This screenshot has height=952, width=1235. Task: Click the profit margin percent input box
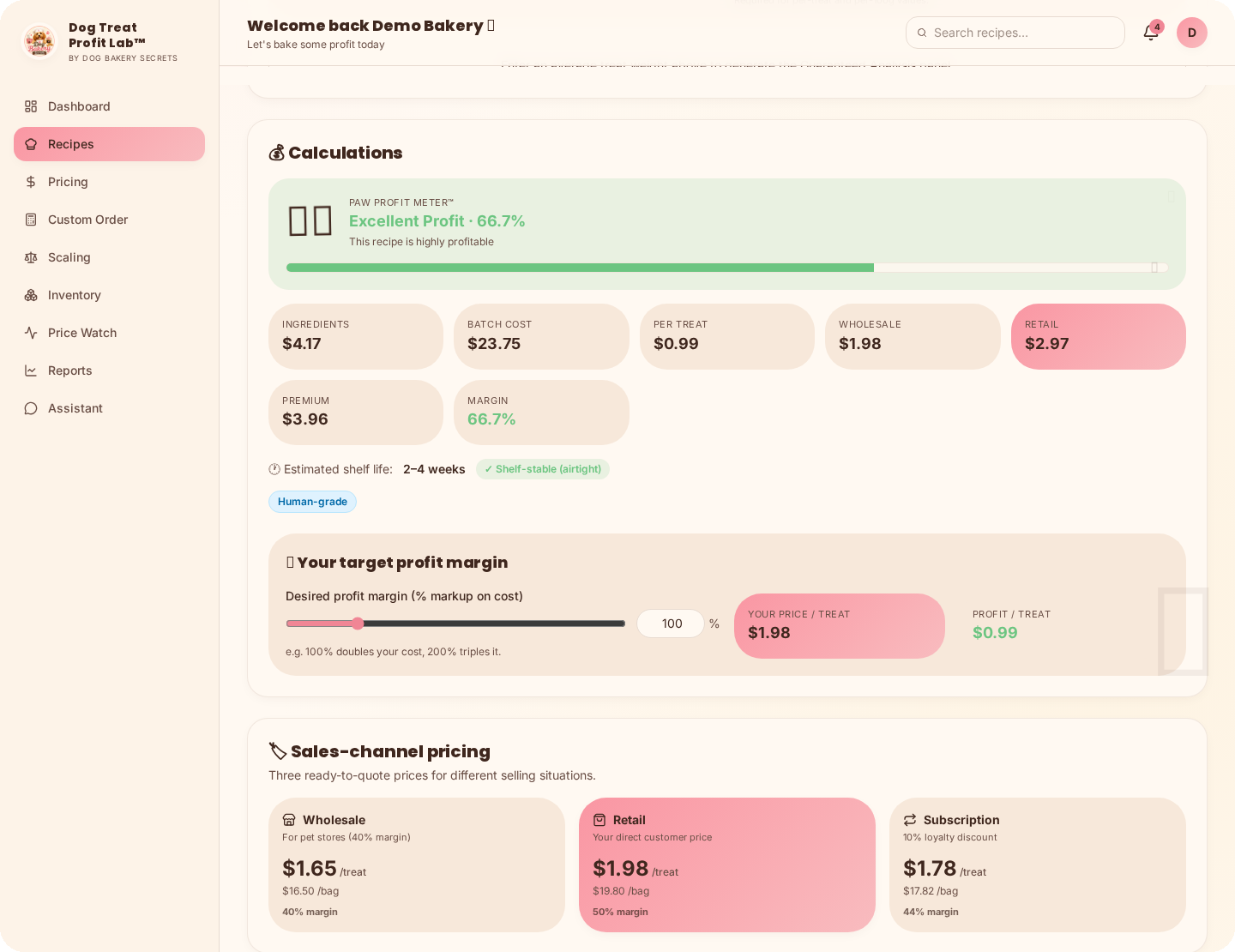click(671, 624)
